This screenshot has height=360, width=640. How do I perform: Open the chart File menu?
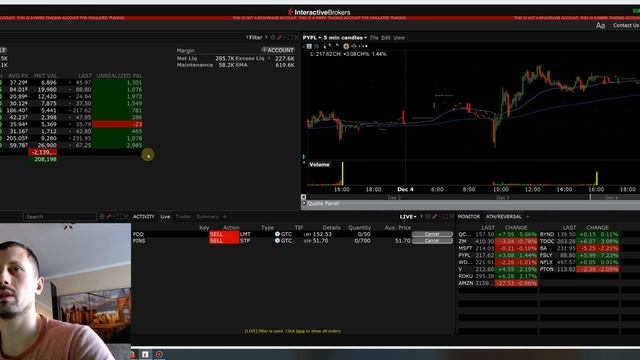tap(374, 38)
